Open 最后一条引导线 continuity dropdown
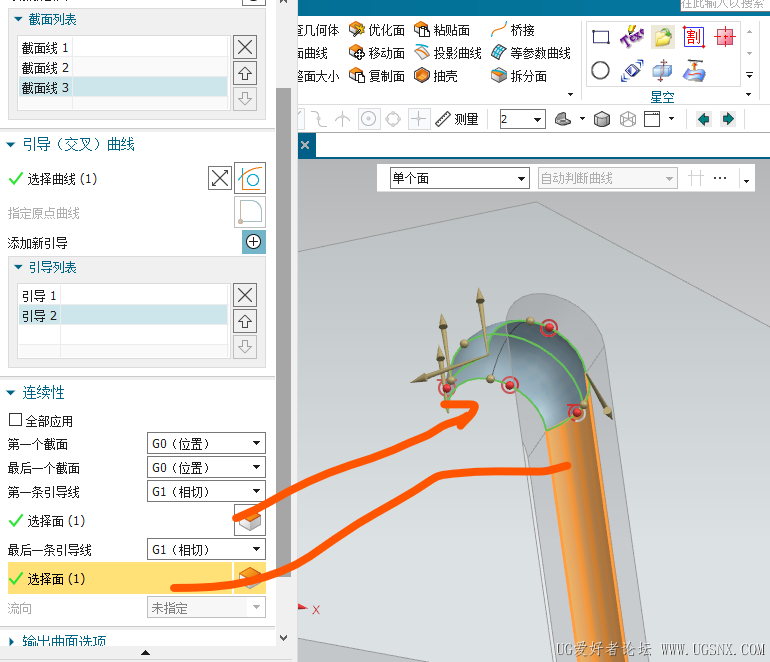Viewport: 770px width, 662px height. (x=206, y=550)
